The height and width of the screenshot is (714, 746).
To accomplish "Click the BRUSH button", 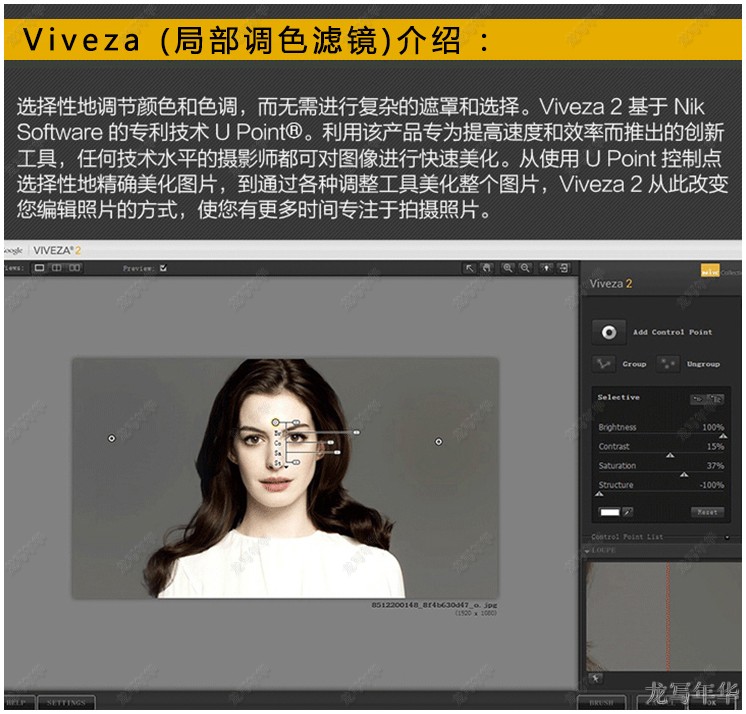I will tap(601, 703).
